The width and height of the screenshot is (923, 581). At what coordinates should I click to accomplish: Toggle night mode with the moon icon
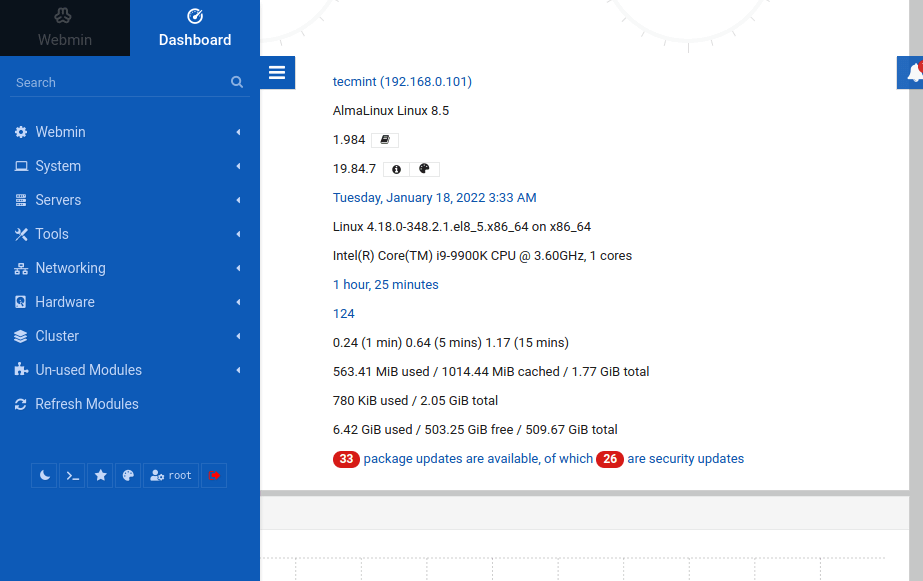pyautogui.click(x=43, y=475)
